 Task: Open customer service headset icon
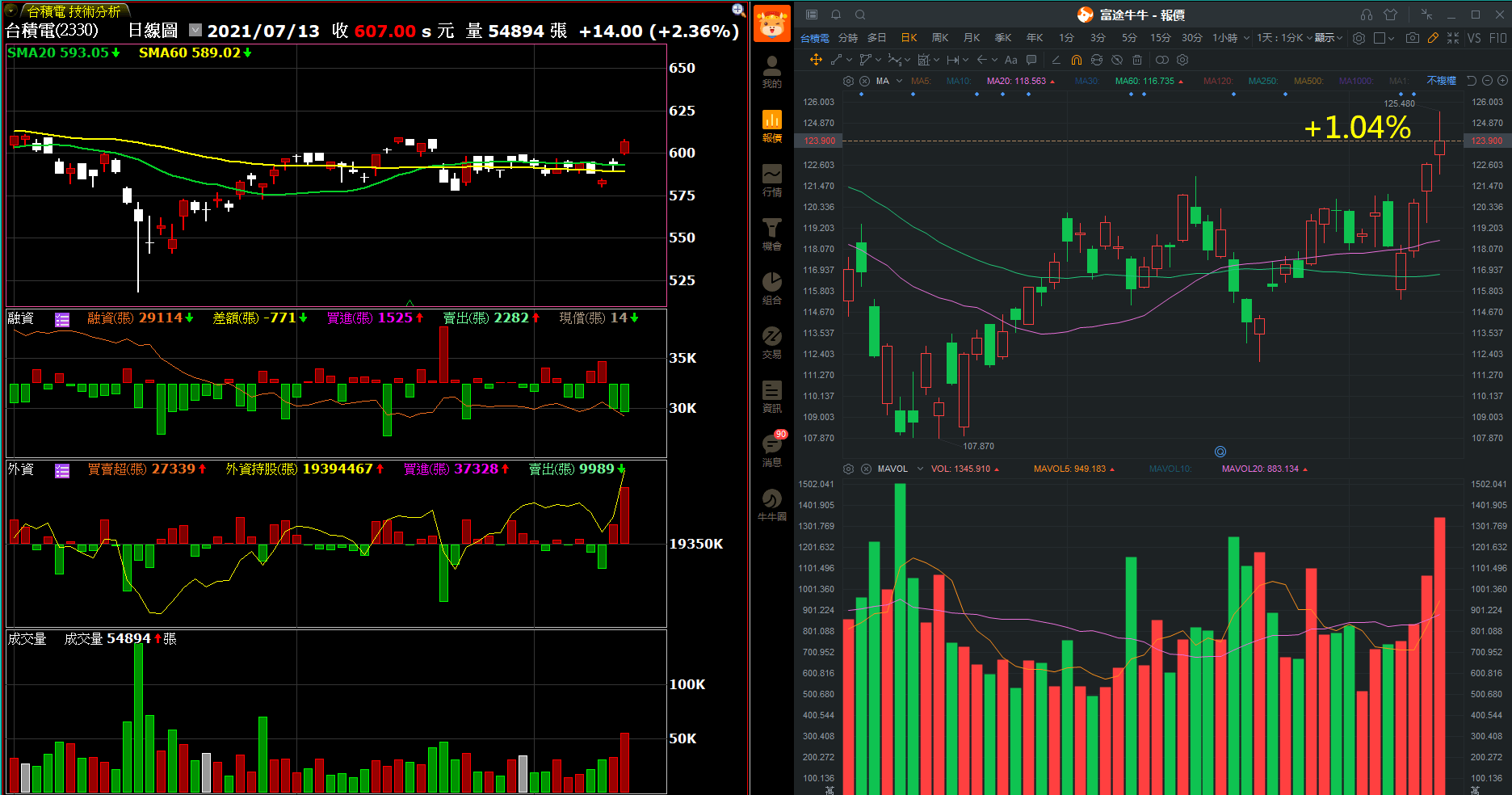click(1366, 15)
